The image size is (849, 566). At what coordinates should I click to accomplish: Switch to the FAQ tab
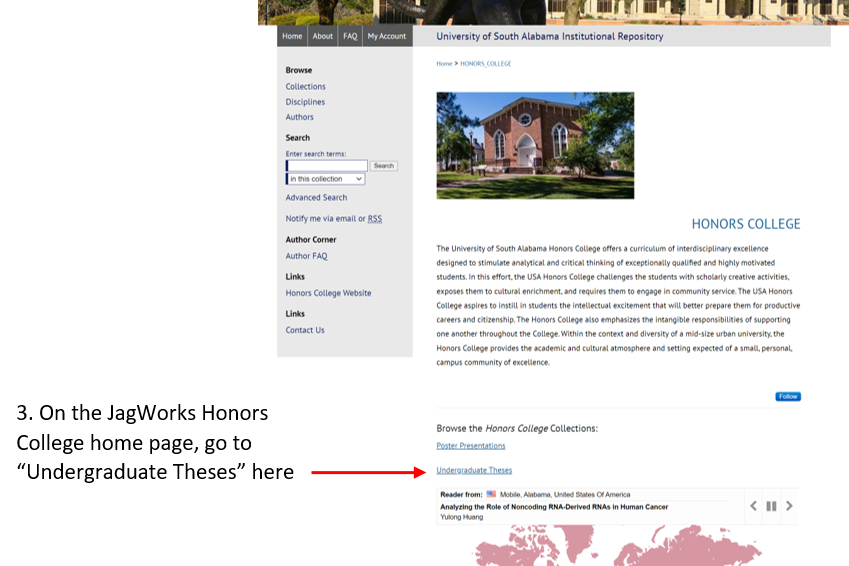pos(350,36)
